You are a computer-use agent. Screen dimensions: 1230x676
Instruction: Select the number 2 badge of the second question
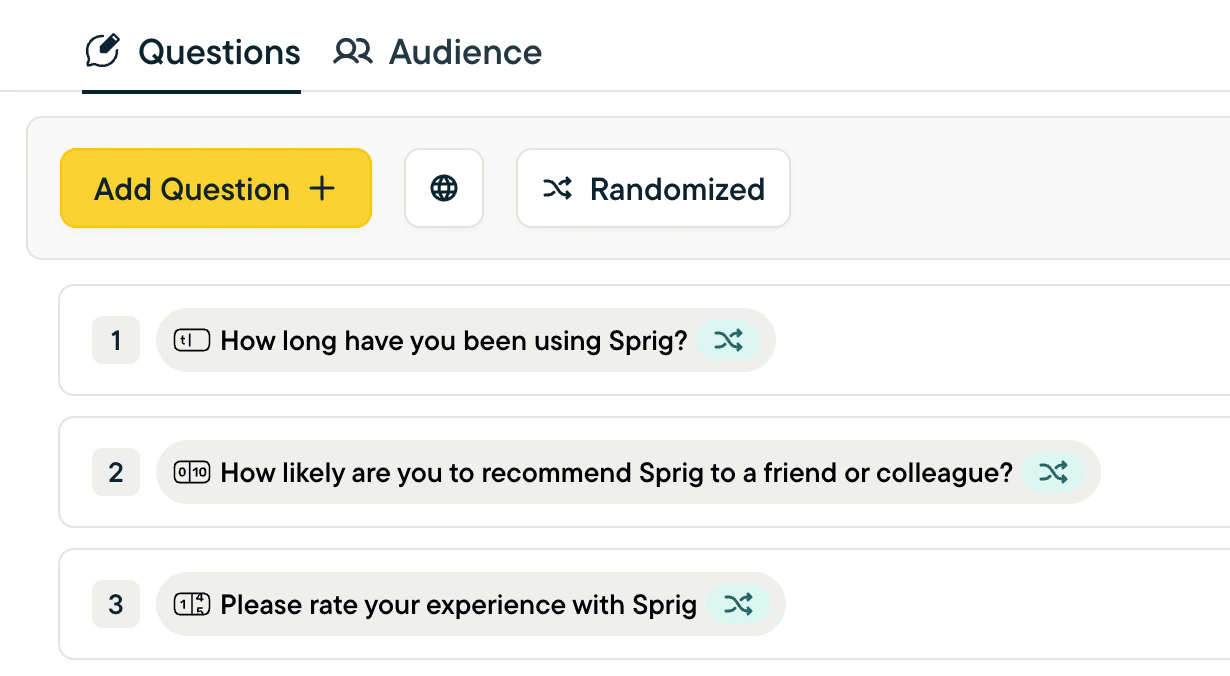[116, 472]
